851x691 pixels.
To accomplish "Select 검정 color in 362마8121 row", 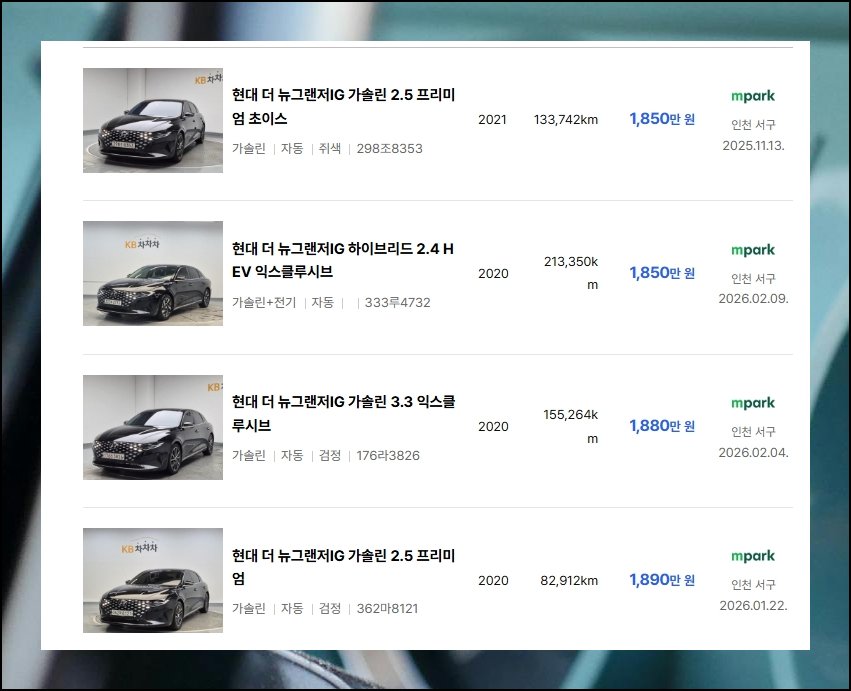I will [x=329, y=608].
